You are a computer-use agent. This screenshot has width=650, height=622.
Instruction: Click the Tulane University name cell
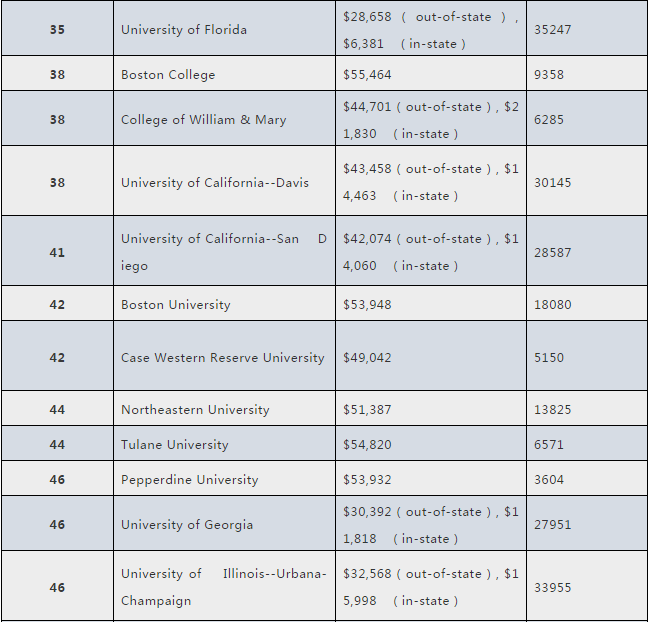click(x=174, y=445)
